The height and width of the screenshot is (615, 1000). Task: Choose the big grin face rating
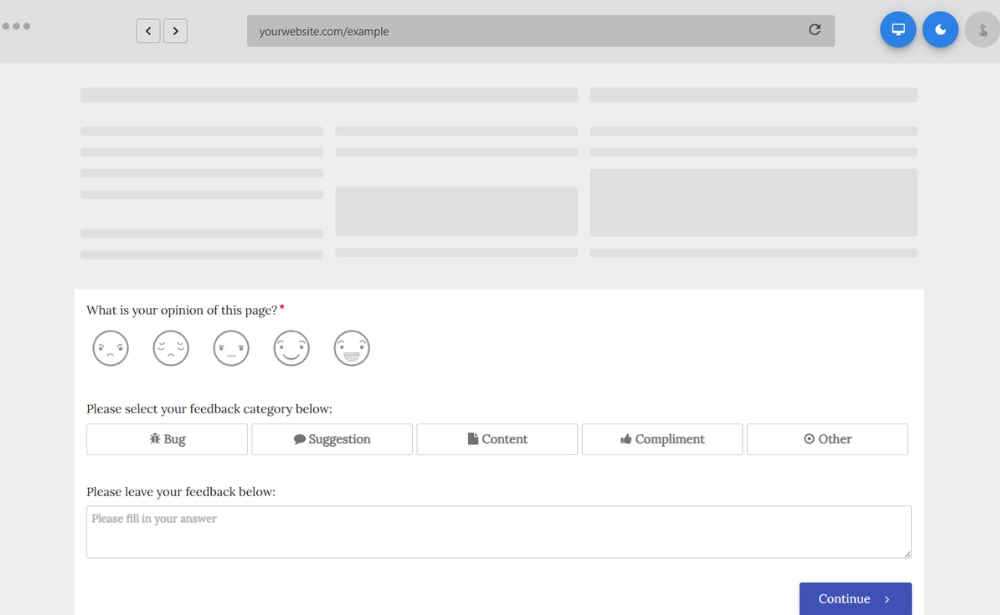[x=351, y=348]
